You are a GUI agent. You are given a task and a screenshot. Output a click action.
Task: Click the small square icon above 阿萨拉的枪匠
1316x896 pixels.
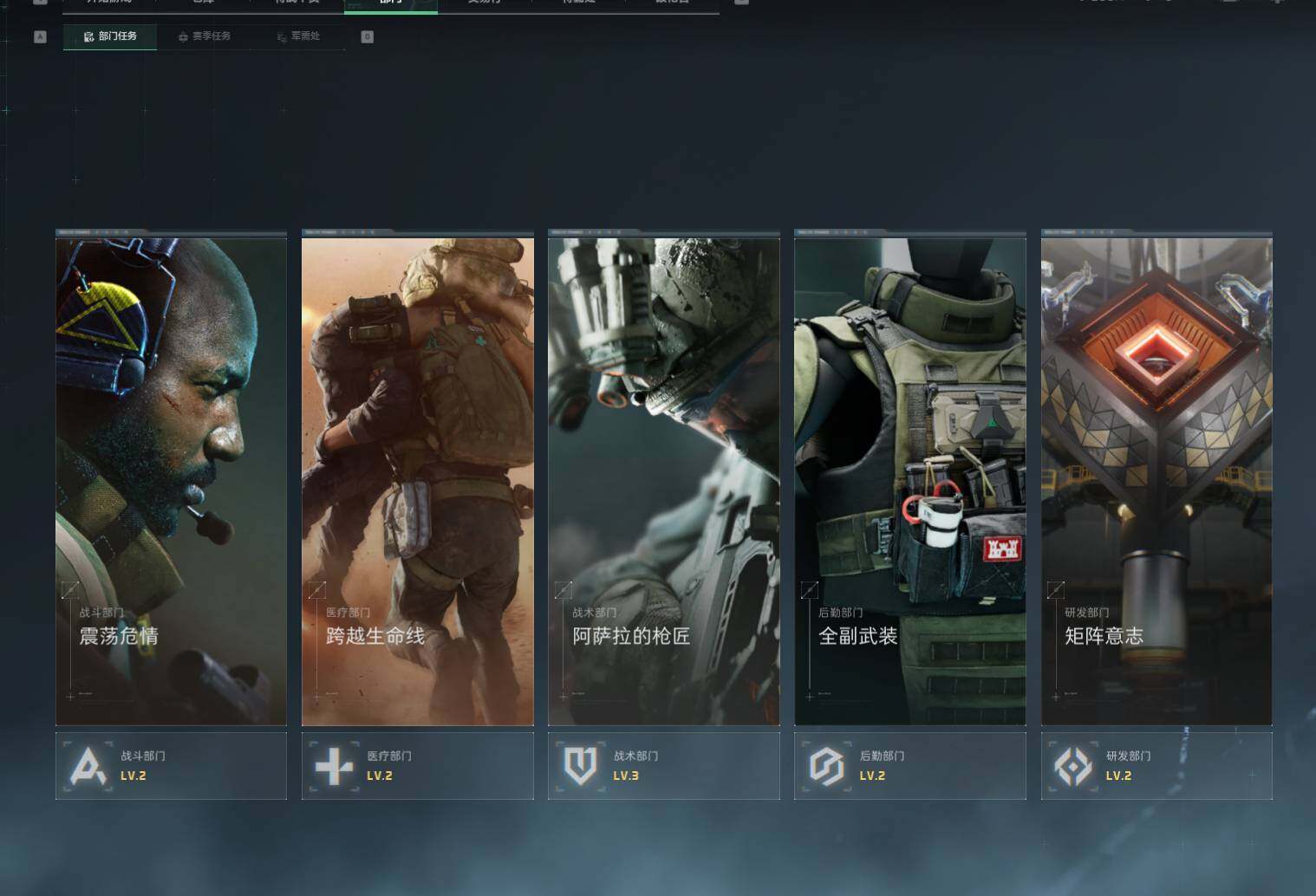(563, 590)
